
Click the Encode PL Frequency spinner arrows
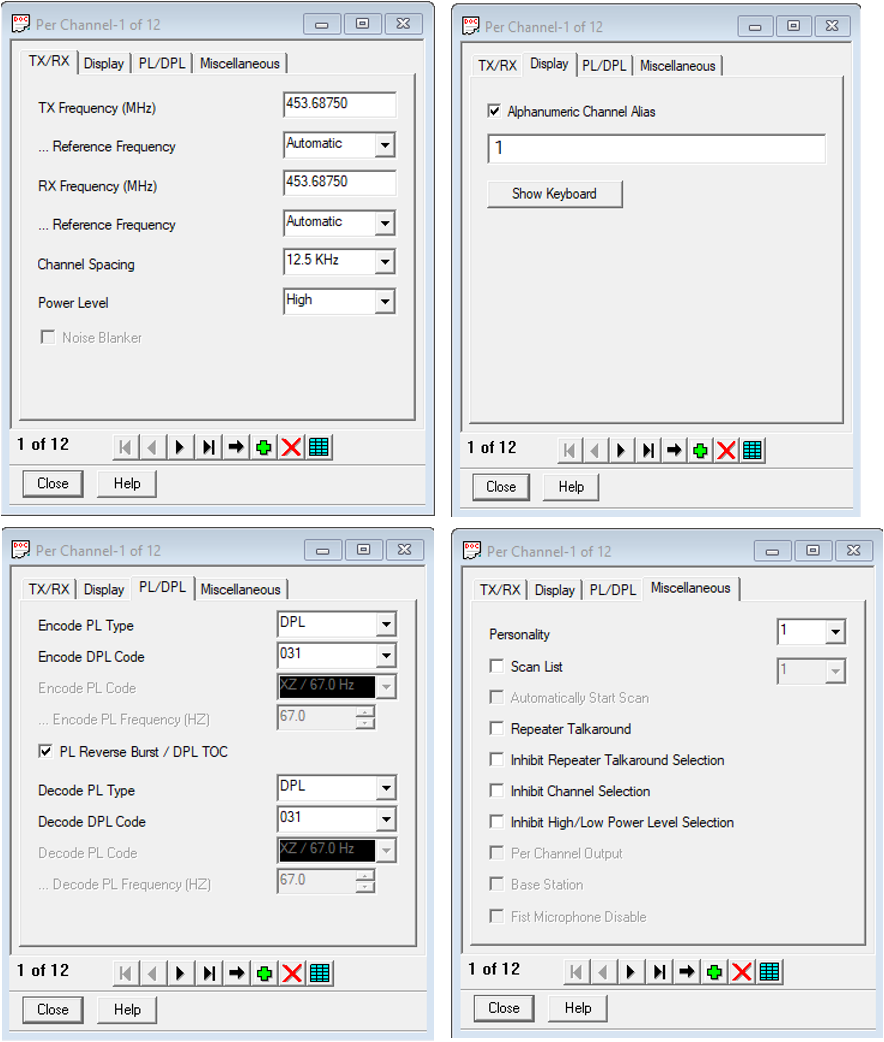(x=366, y=718)
